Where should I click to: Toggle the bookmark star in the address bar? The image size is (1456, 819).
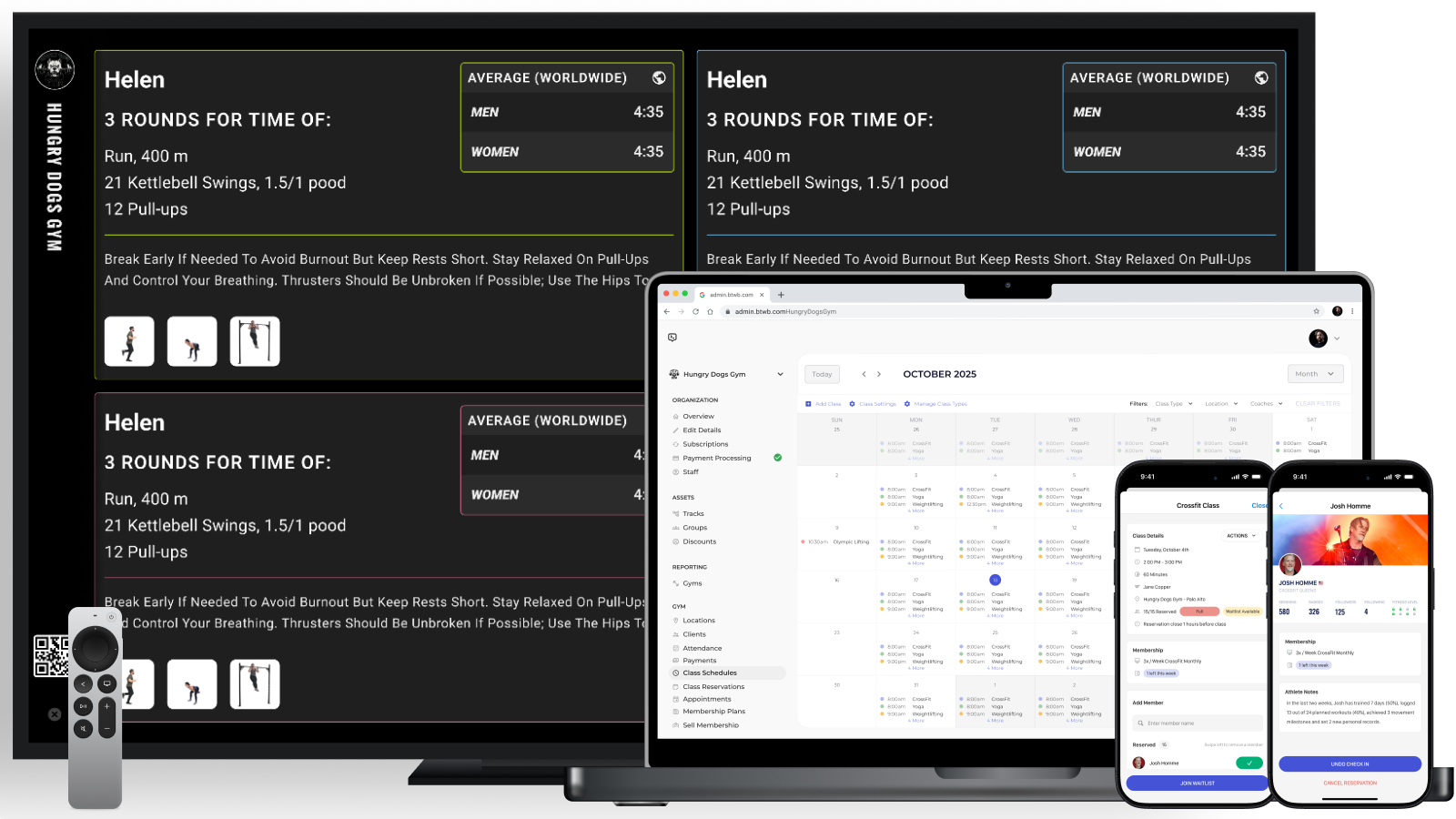click(x=1314, y=310)
